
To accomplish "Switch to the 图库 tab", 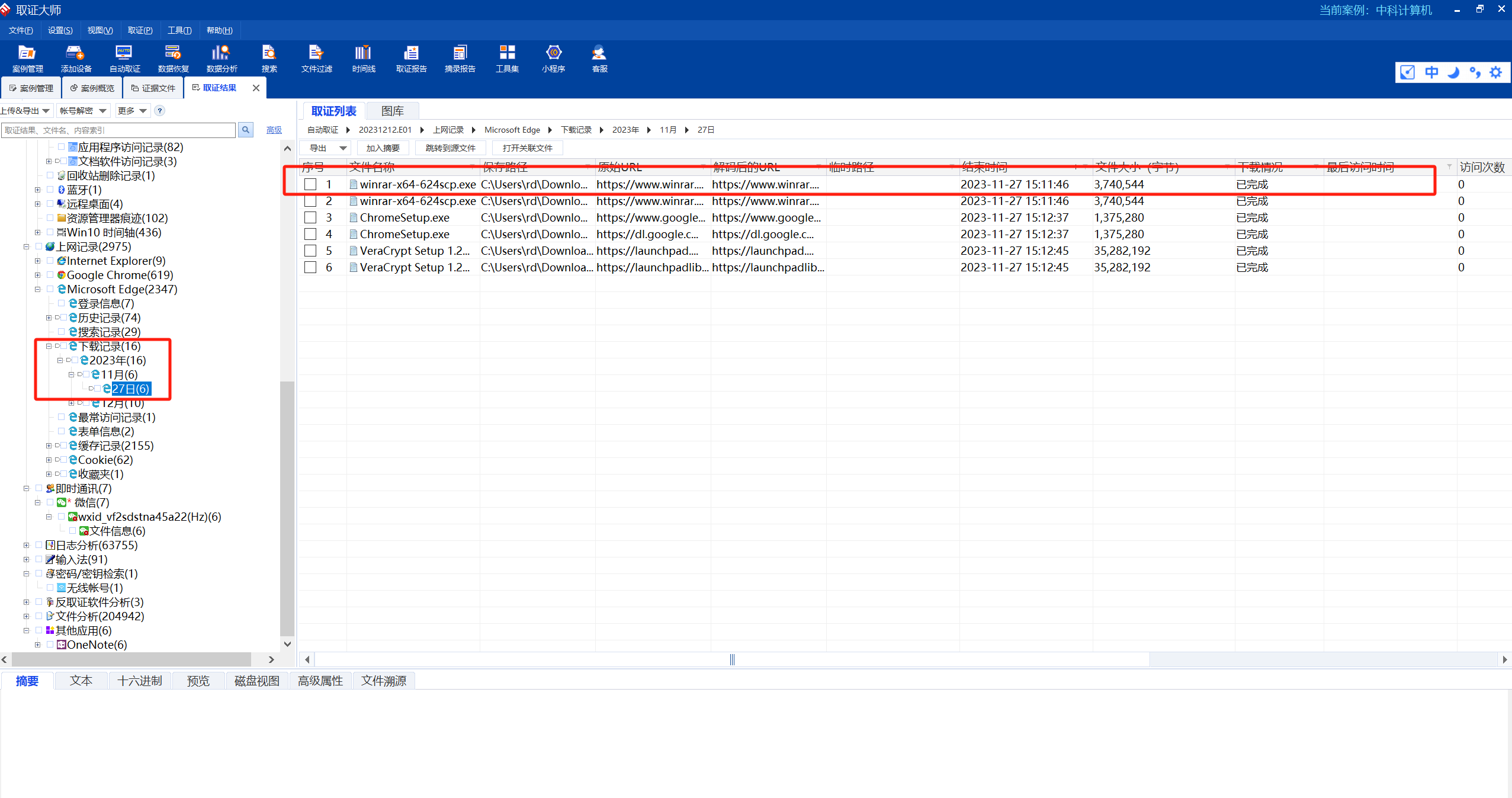I will coord(392,111).
